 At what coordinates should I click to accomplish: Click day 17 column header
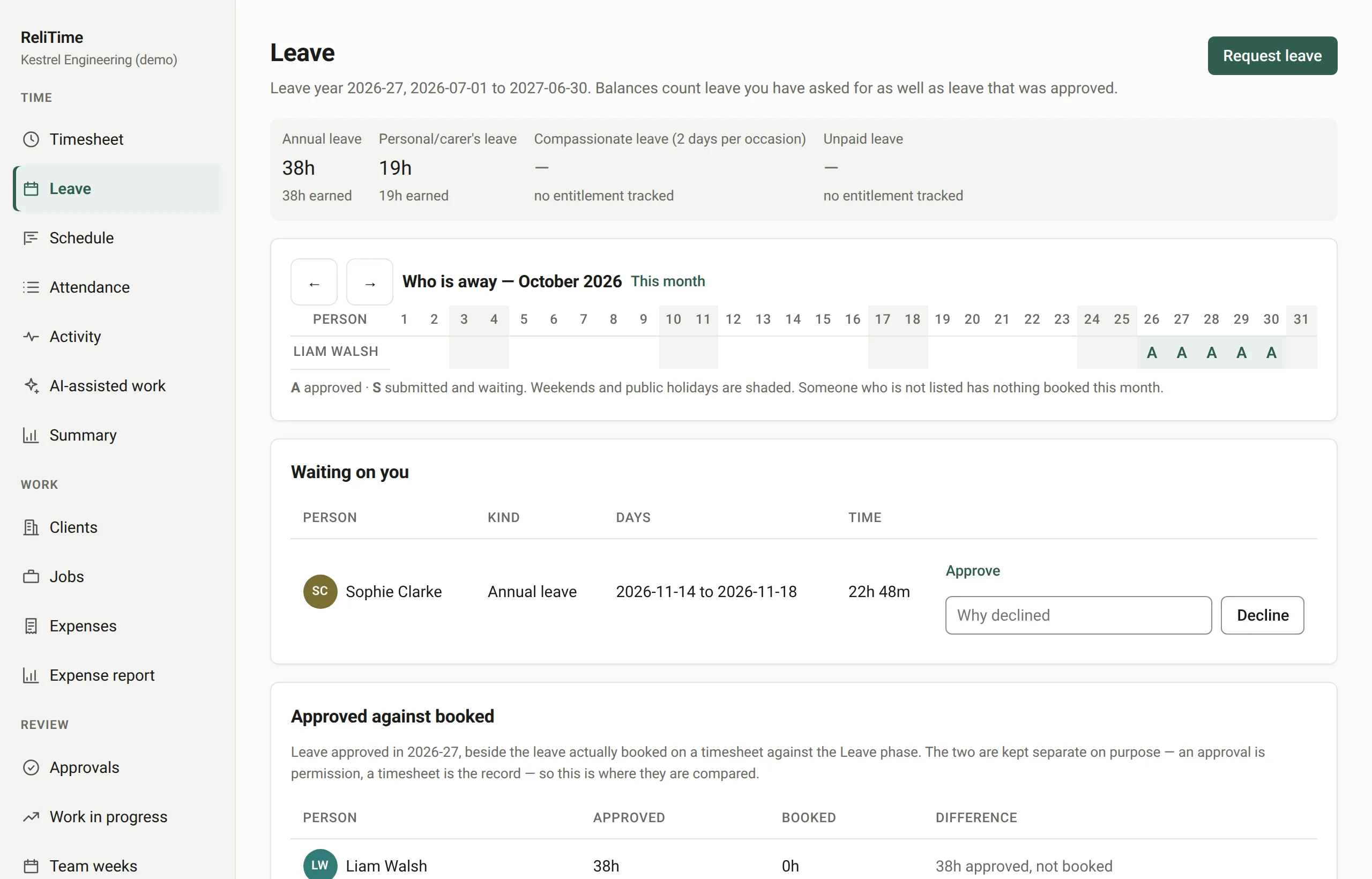click(x=882, y=319)
